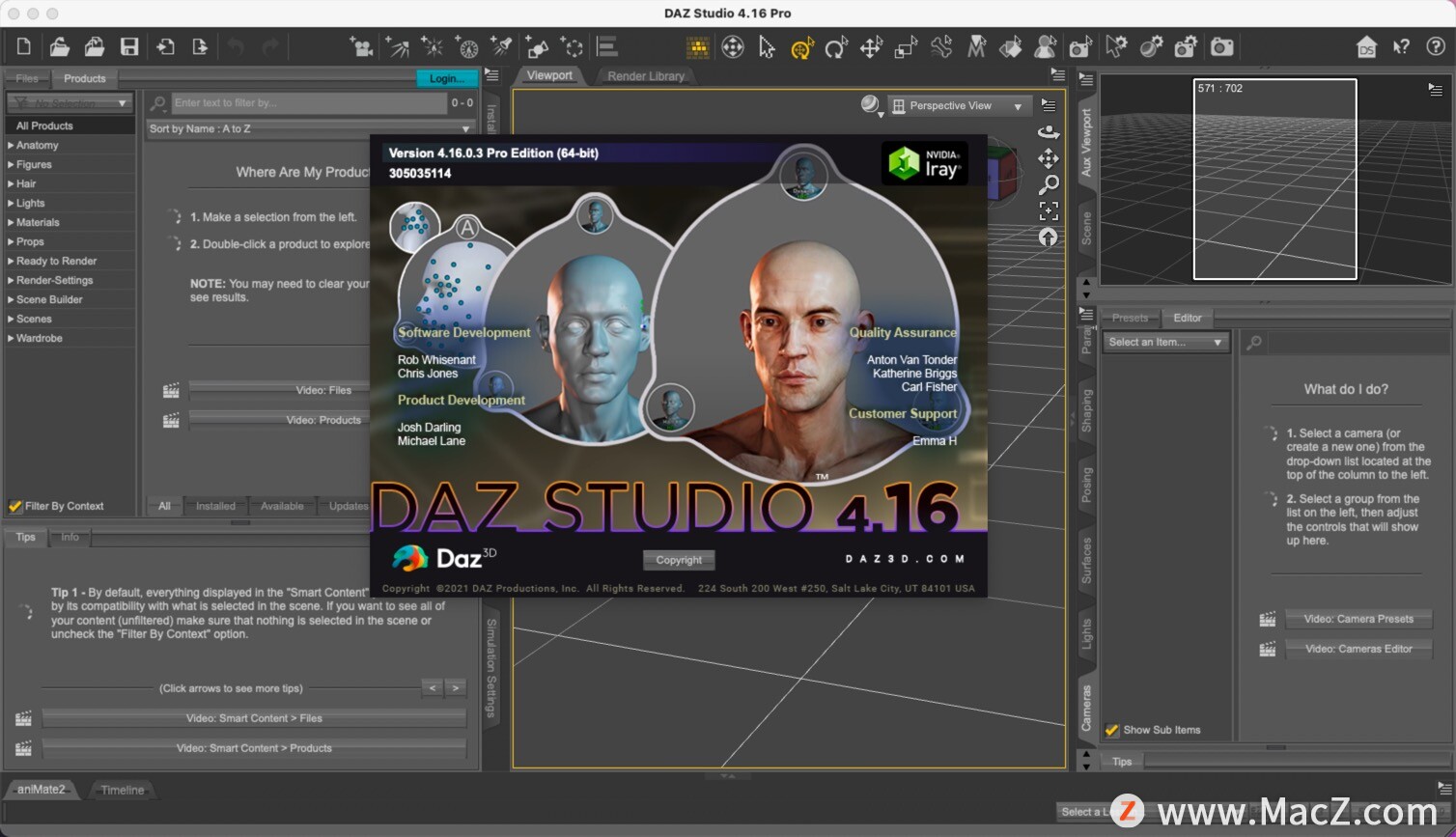This screenshot has height=837, width=1456.
Task: Open the Simulation Settings side tab
Action: point(491,668)
